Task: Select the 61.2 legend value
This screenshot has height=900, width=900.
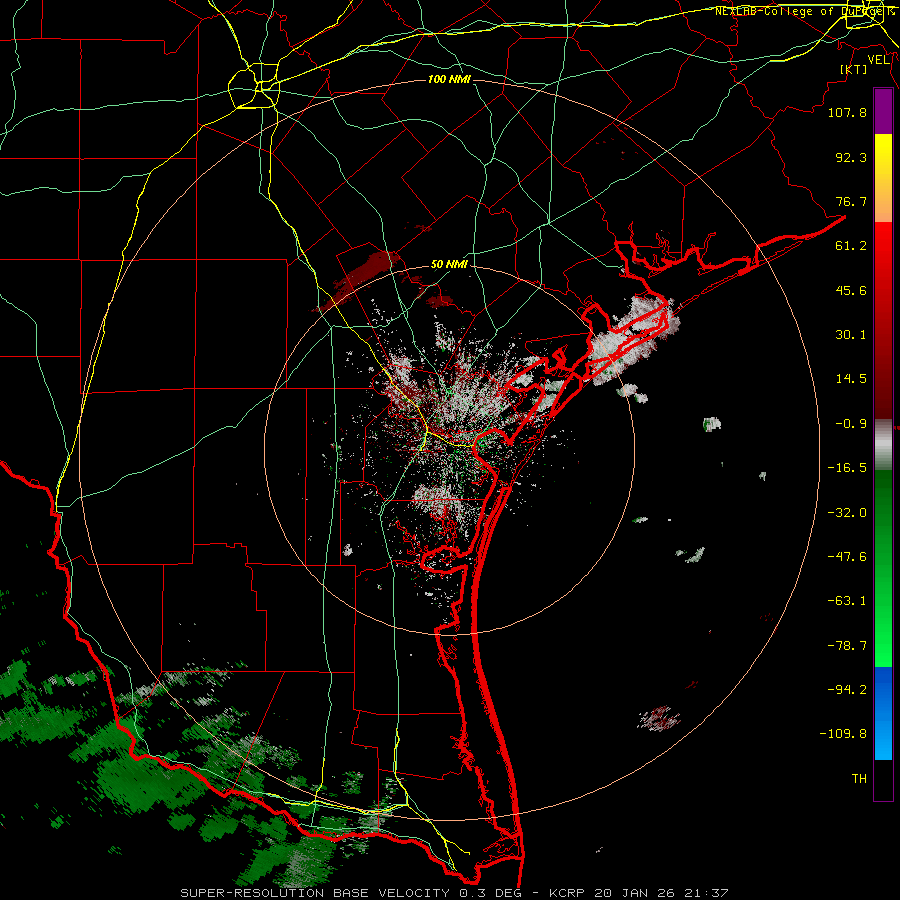Action: 851,246
